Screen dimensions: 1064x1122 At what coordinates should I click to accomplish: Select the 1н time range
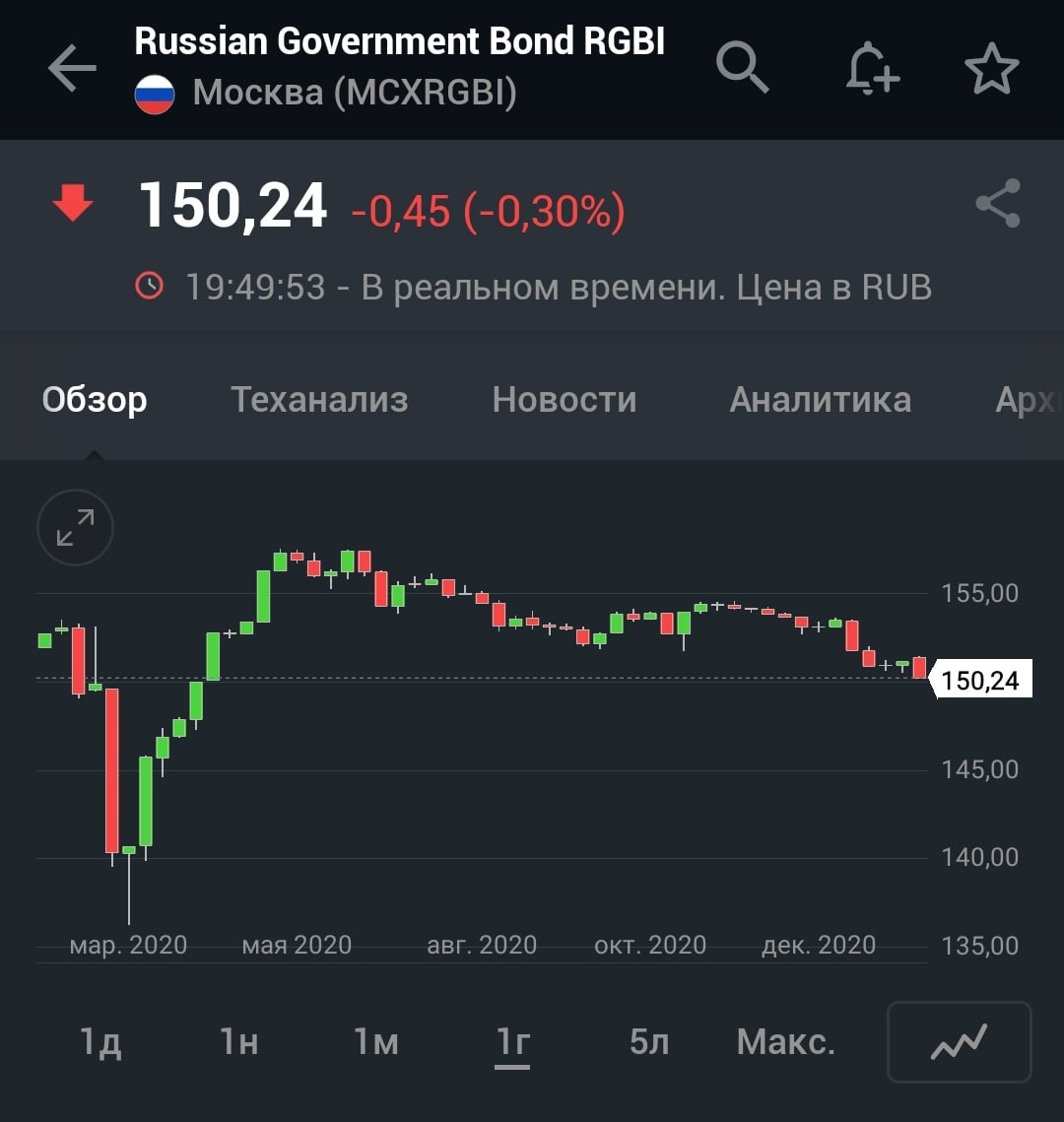point(239,1042)
